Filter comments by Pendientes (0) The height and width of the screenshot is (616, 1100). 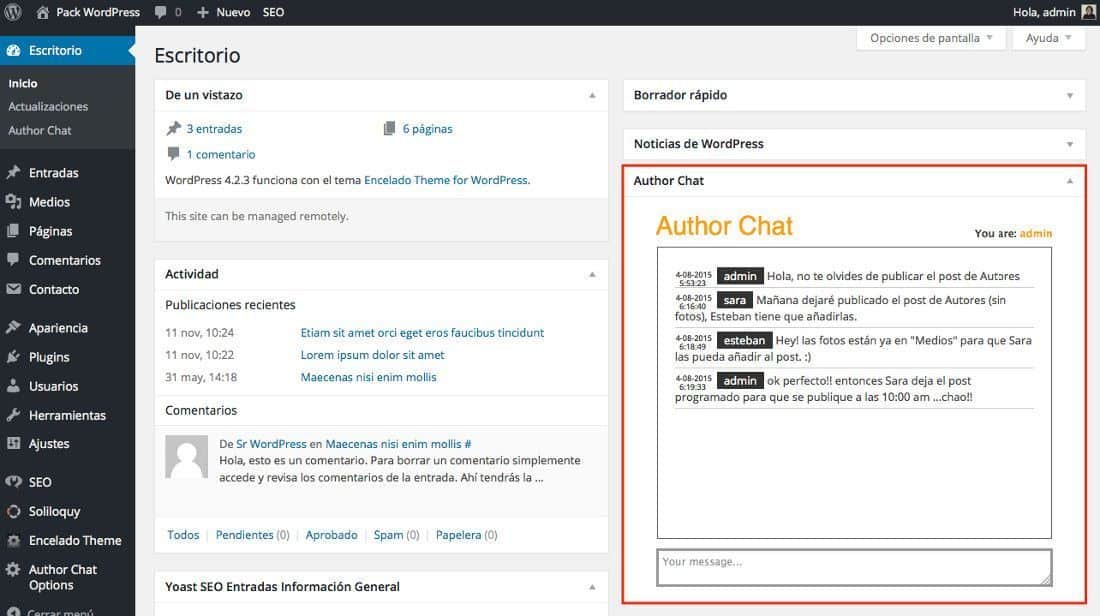click(253, 535)
